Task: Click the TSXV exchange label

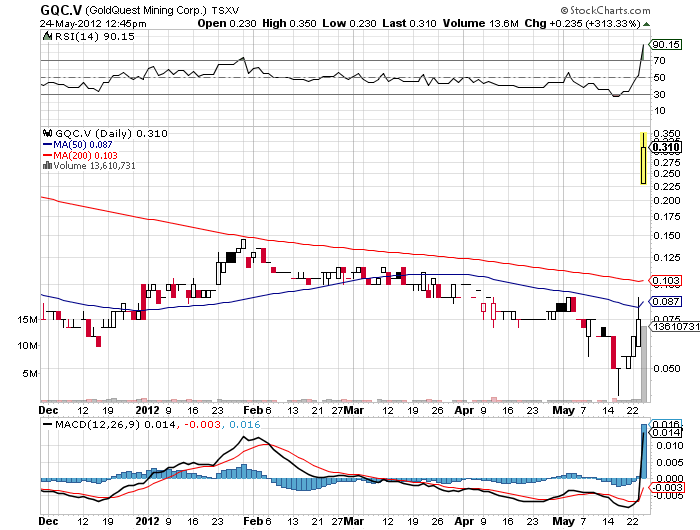Action: click(225, 10)
